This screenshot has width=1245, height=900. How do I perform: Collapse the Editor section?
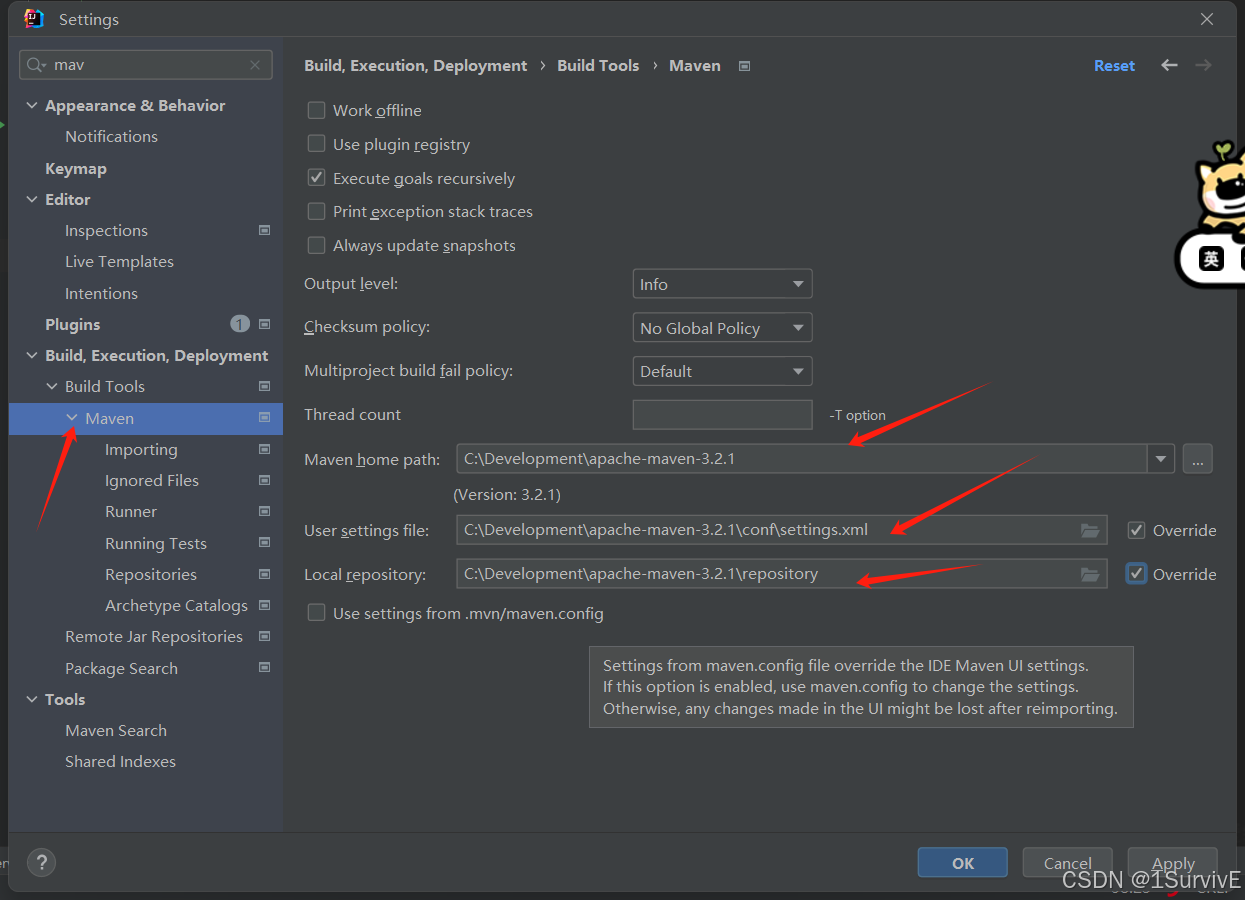32,199
